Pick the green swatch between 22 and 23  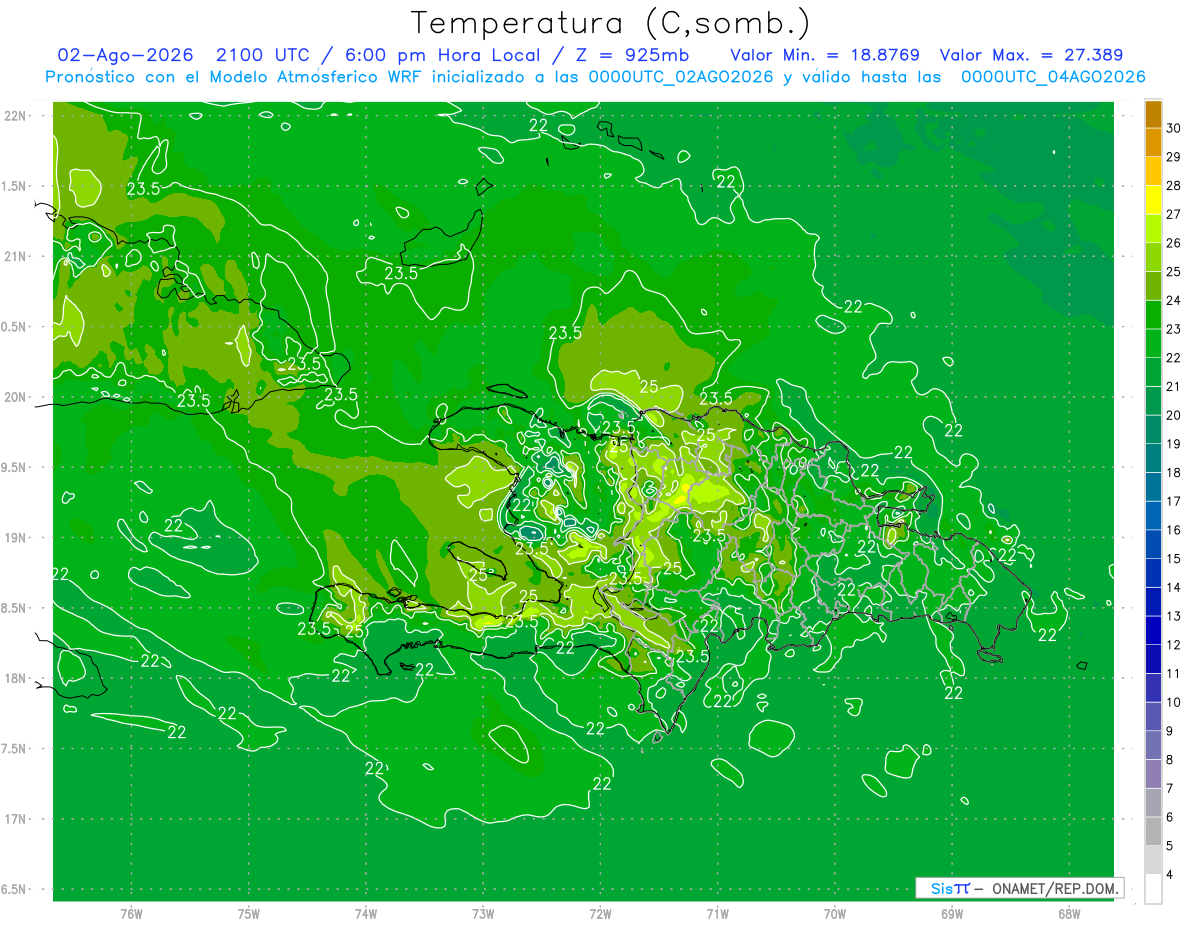(x=1153, y=344)
